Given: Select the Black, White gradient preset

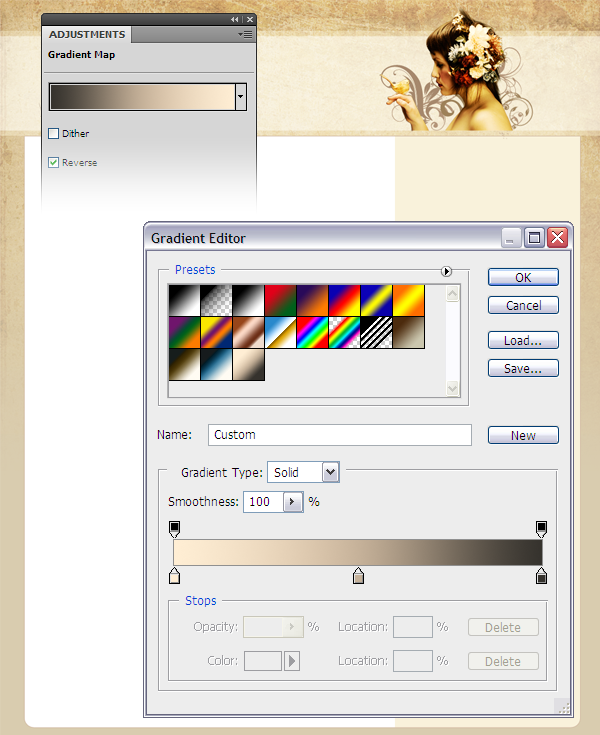Looking at the screenshot, I should (248, 300).
